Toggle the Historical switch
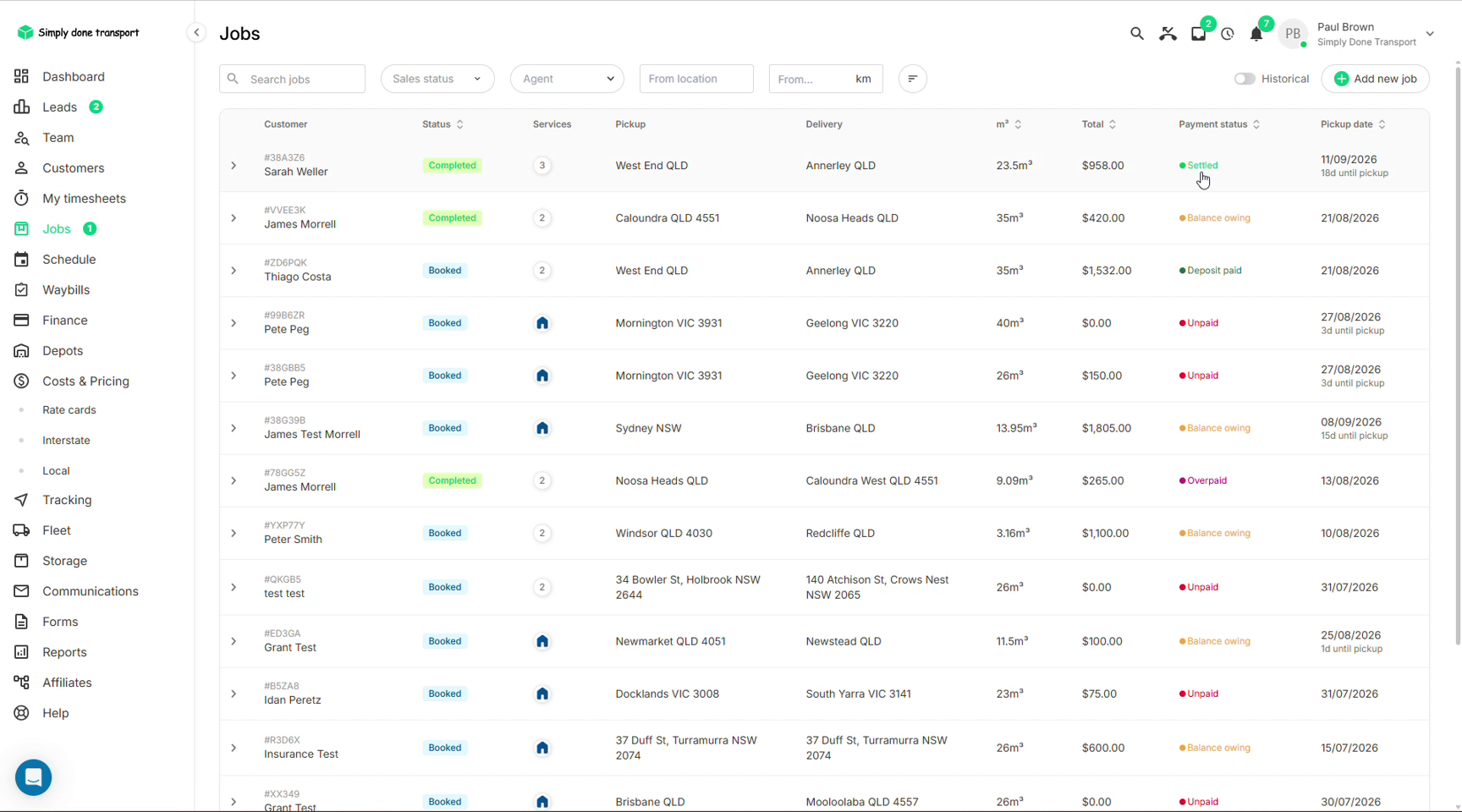Viewport: 1462px width, 812px height. (x=1244, y=79)
